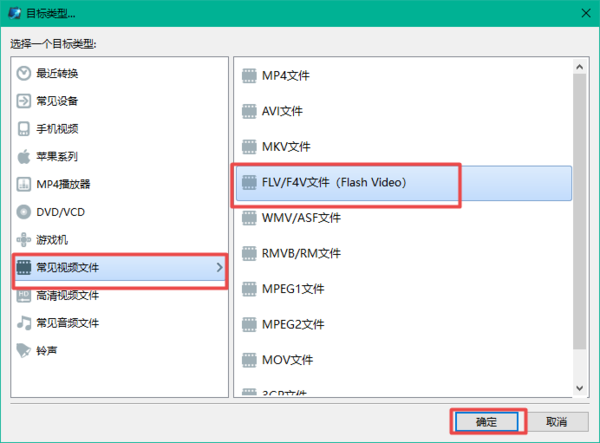Click the clock icon beside 最近转换
600x443 pixels.
click(x=24, y=73)
